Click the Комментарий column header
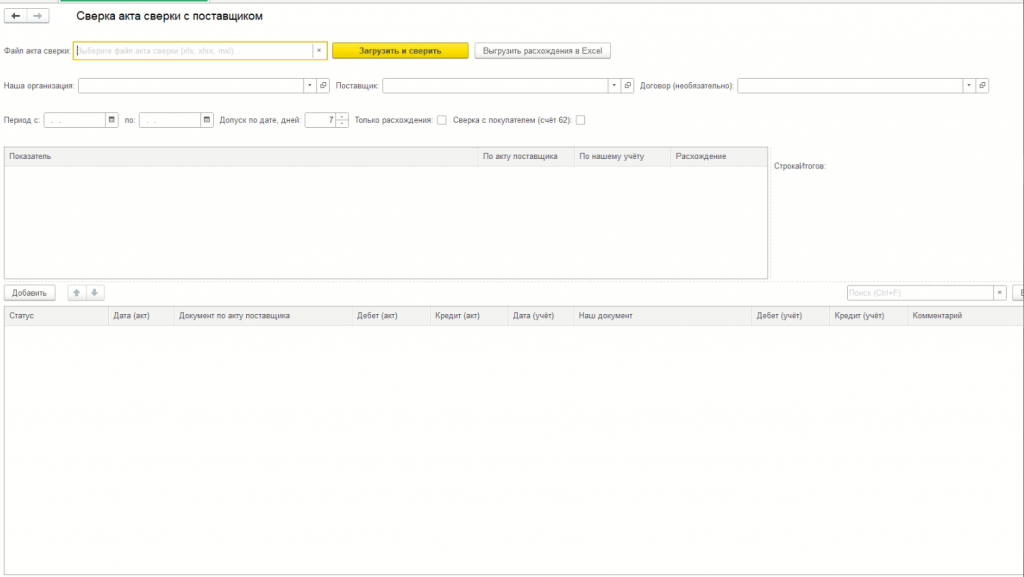 965,316
